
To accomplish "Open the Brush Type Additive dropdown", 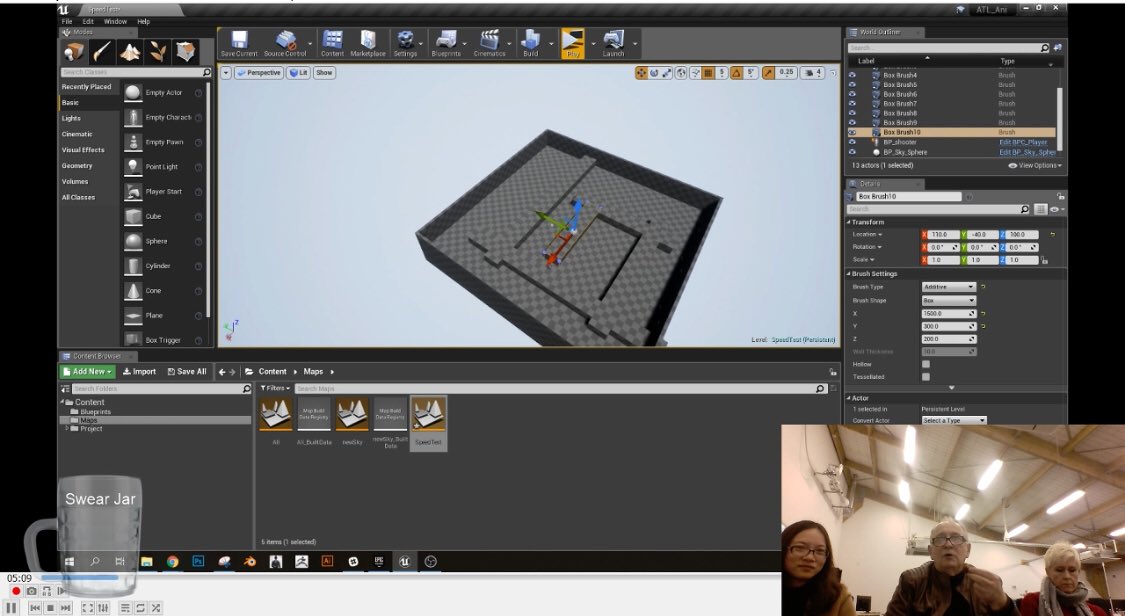I will 949,287.
